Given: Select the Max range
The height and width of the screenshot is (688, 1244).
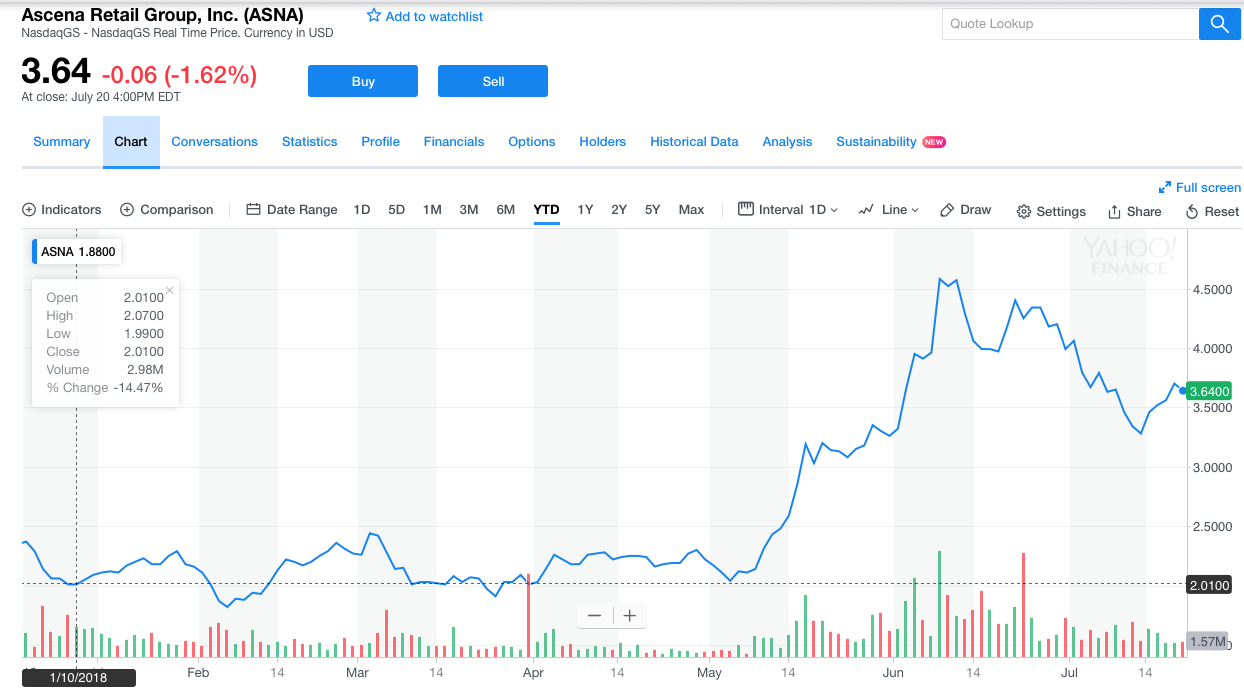Looking at the screenshot, I should pyautogui.click(x=691, y=210).
